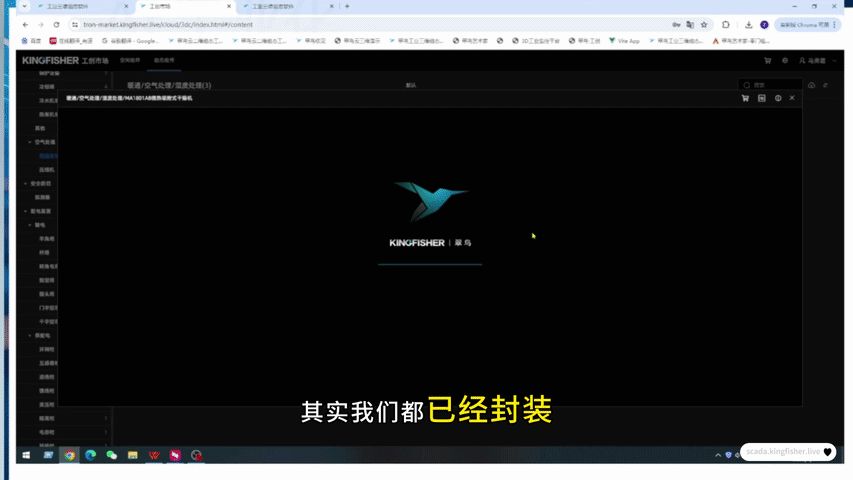The image size is (853, 480).
Task: Open the 3D工业监控平台 bookmark
Action: (536, 41)
